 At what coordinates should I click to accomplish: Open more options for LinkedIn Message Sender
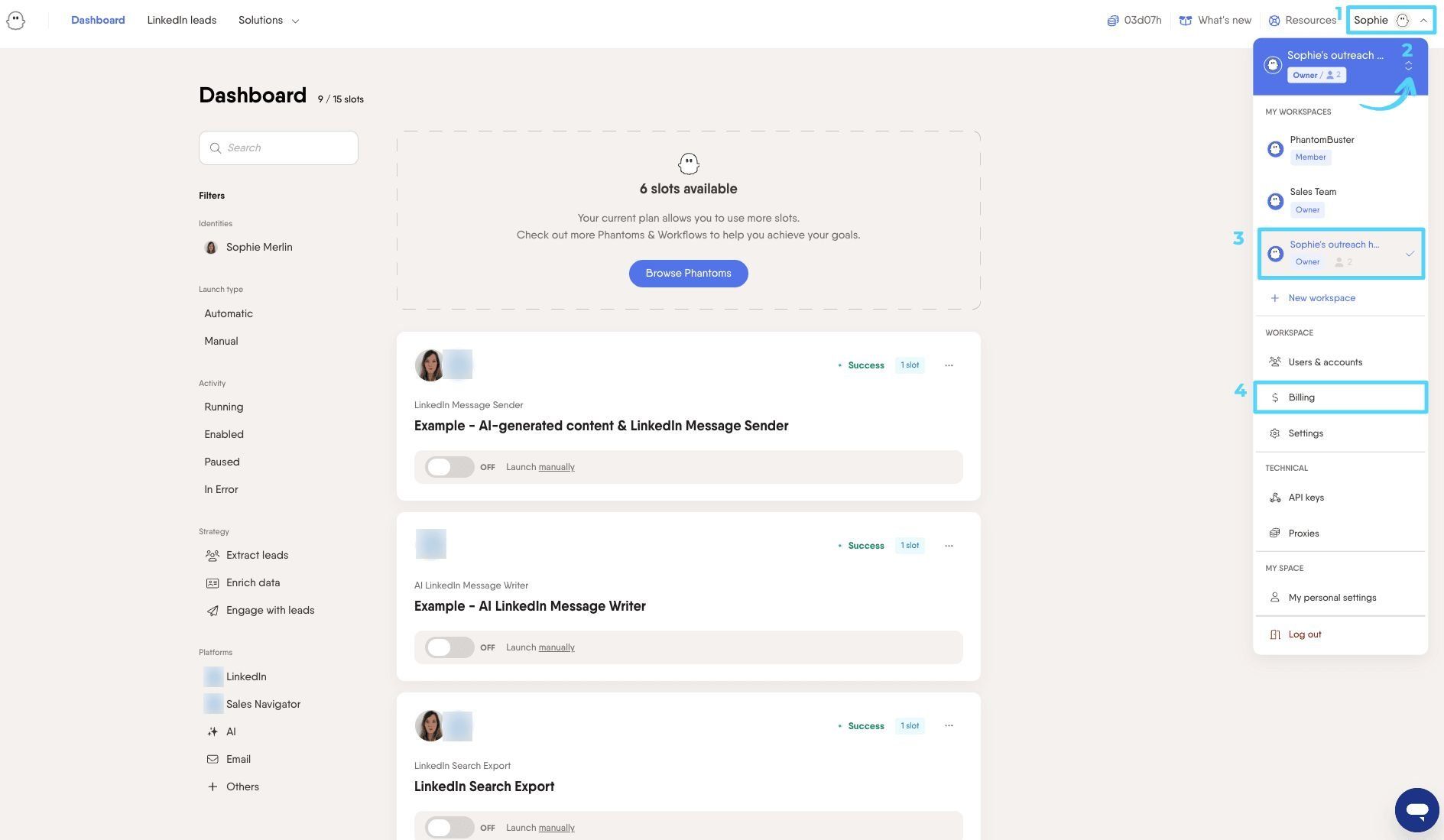tap(949, 365)
